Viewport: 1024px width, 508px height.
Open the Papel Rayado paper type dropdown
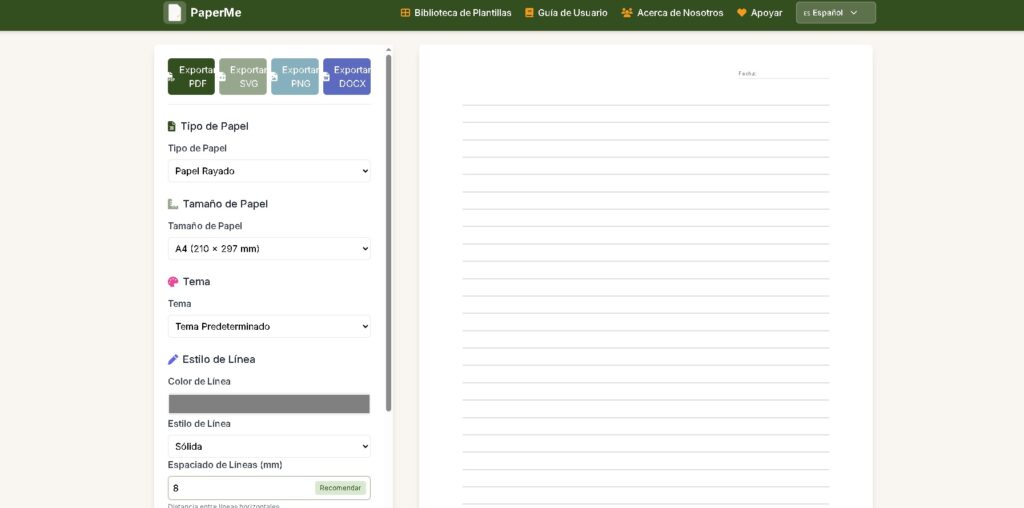pyautogui.click(x=269, y=171)
